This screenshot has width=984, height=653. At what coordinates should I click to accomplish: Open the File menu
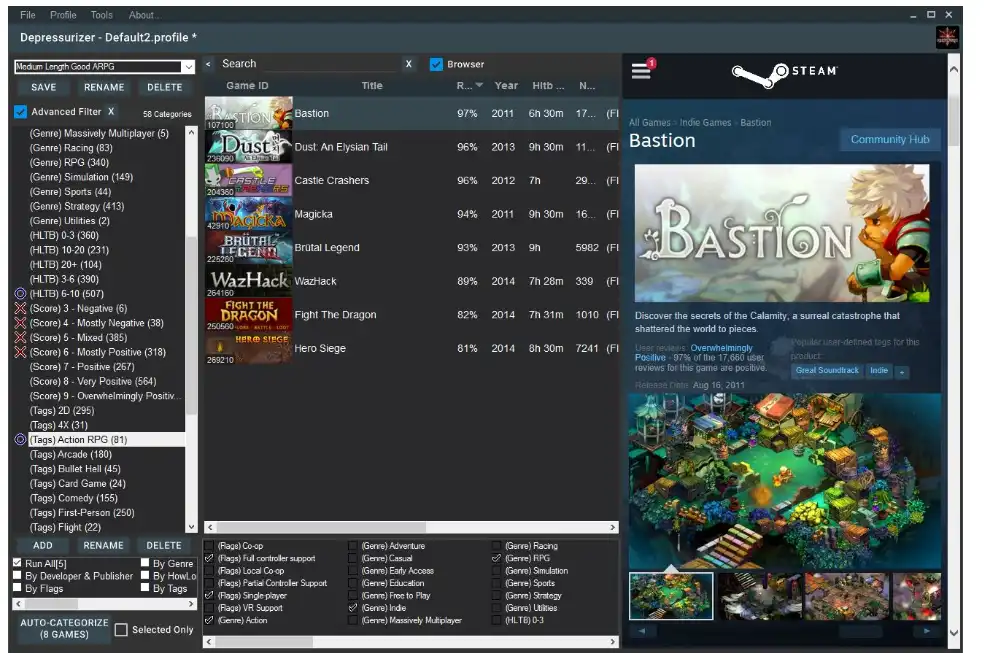[x=28, y=15]
